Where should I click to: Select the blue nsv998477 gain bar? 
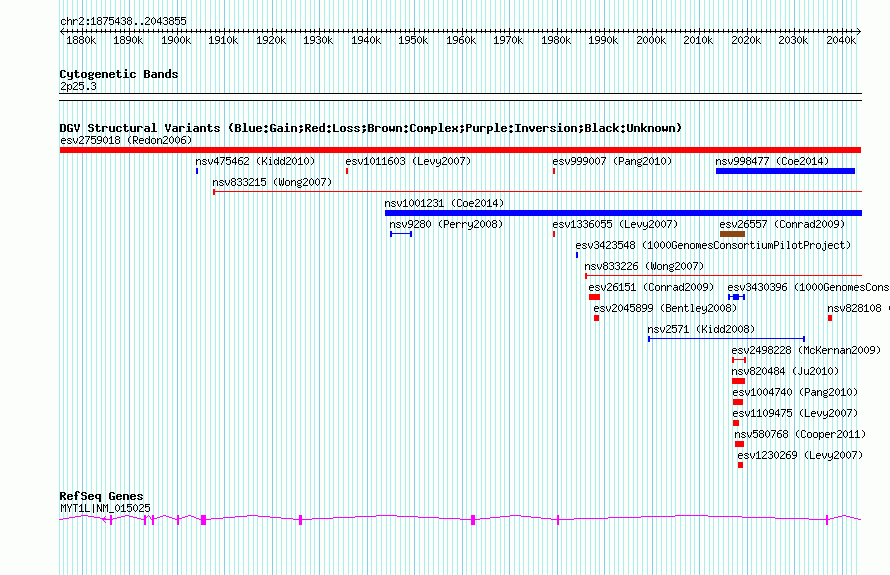coord(785,171)
